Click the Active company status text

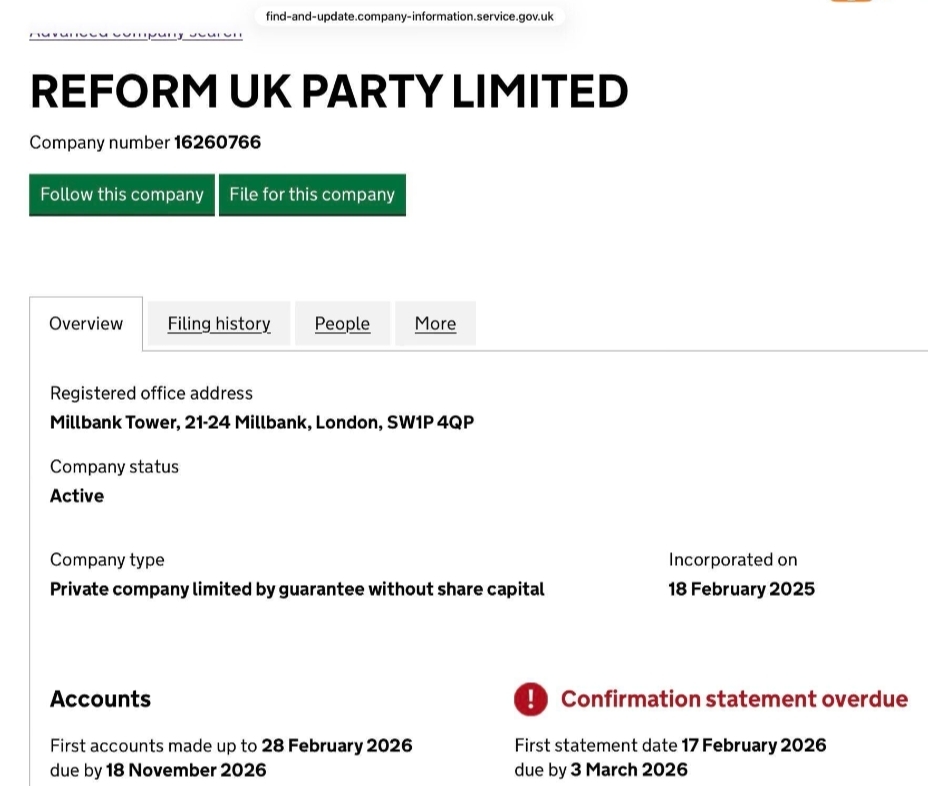pos(77,496)
